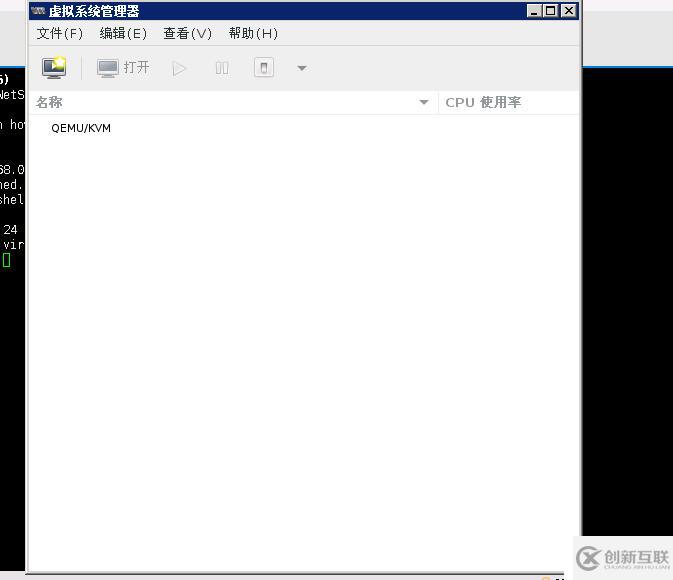Click virt-manager title bar icon

coord(38,11)
